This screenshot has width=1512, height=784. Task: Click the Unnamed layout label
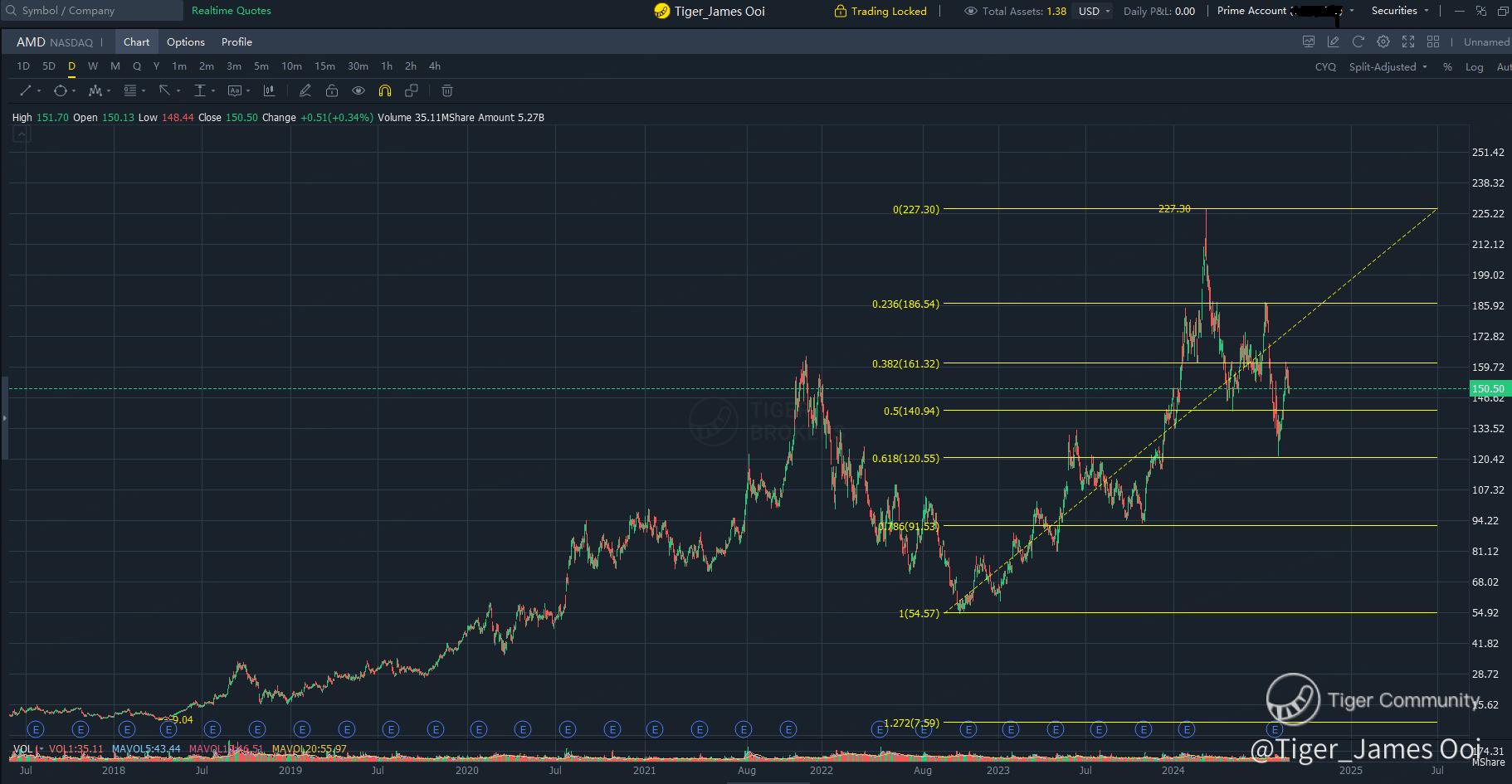click(1486, 41)
